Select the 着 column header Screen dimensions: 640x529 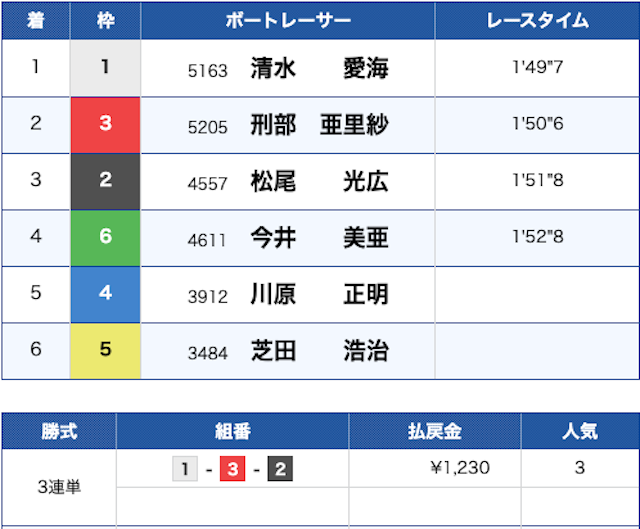pos(35,20)
